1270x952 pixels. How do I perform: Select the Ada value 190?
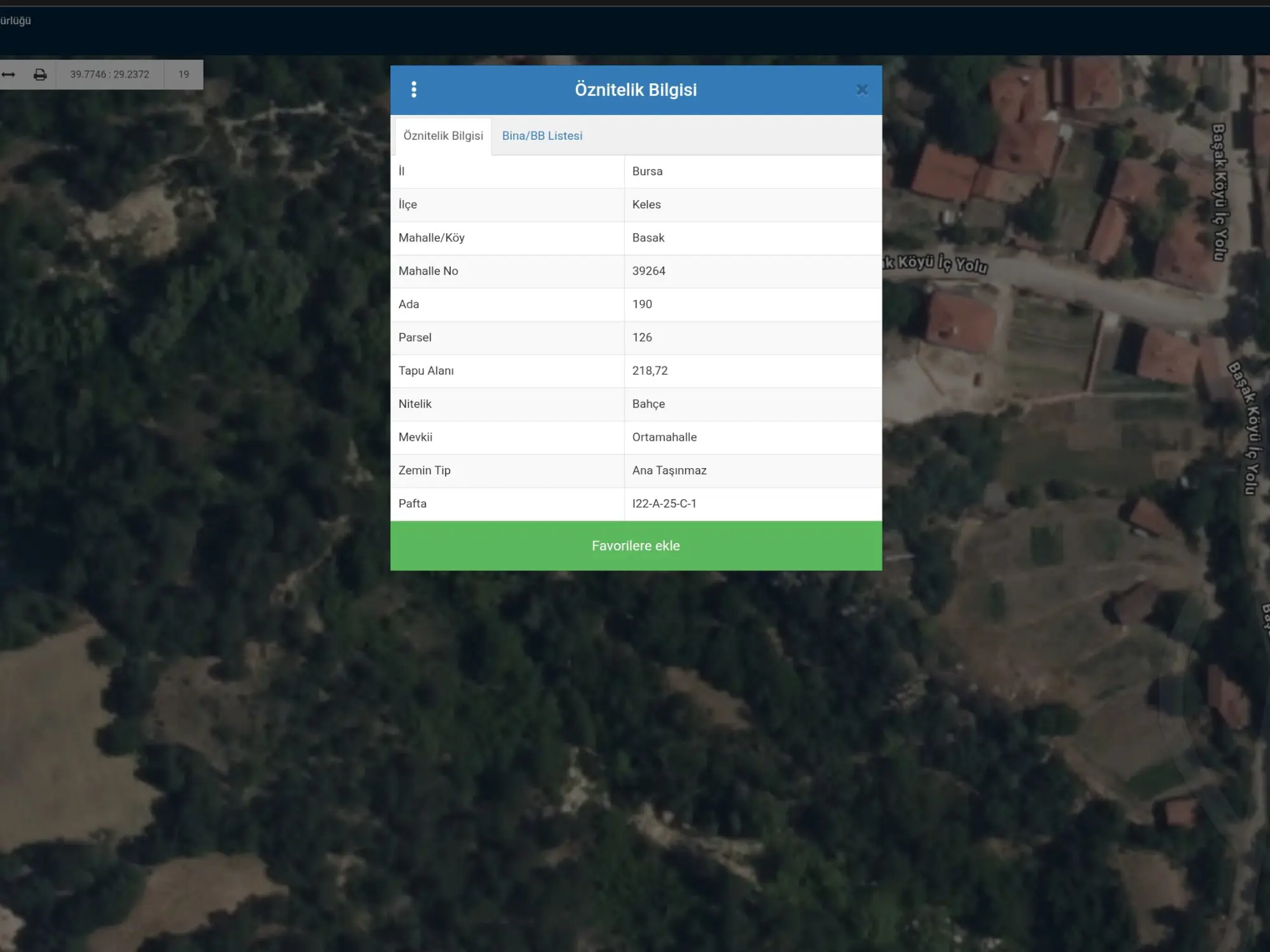[752, 304]
